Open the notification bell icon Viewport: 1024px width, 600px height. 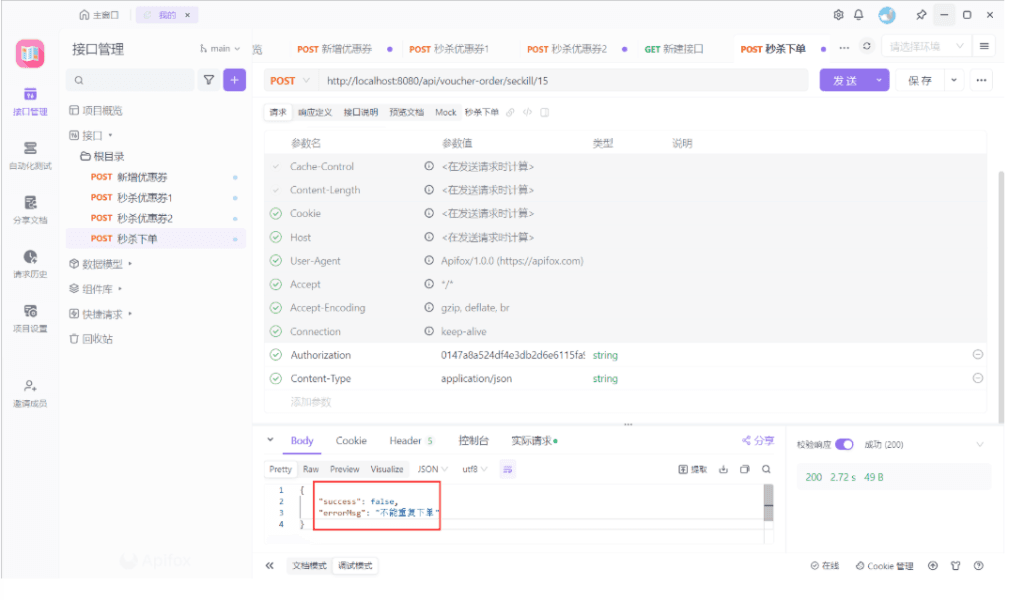point(858,15)
